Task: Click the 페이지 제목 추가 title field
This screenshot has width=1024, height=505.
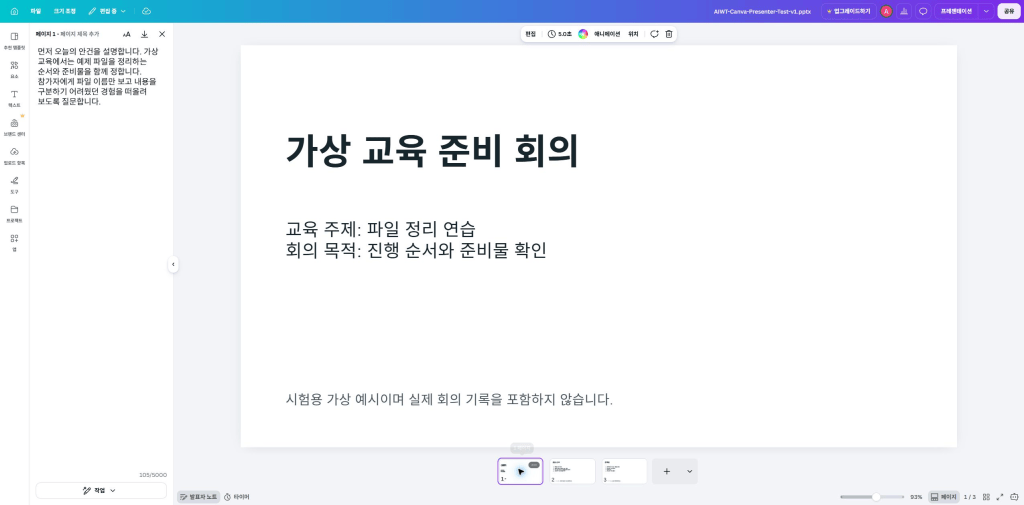Action: [x=80, y=34]
